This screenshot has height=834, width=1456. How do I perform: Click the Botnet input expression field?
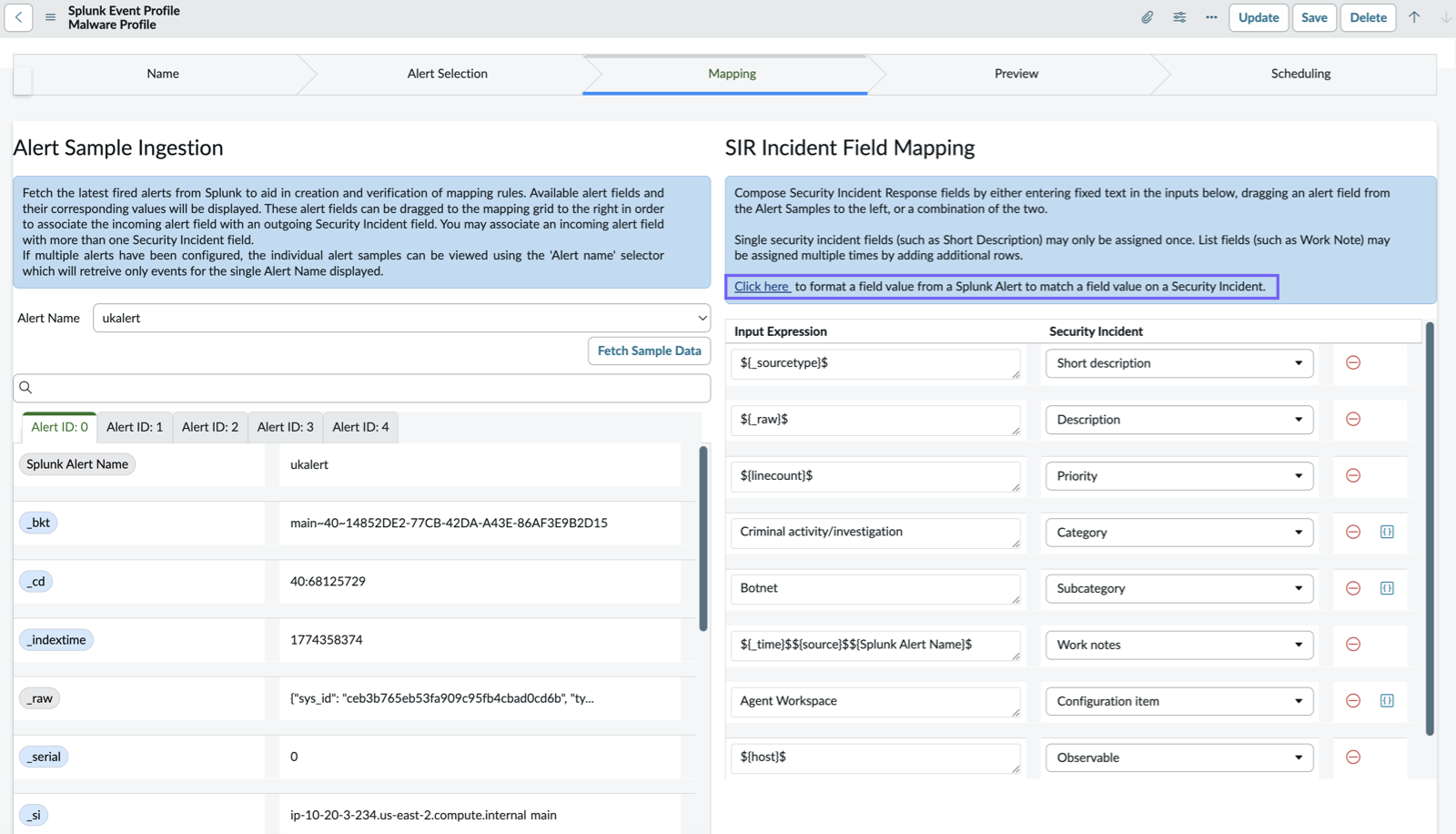[x=875, y=590]
